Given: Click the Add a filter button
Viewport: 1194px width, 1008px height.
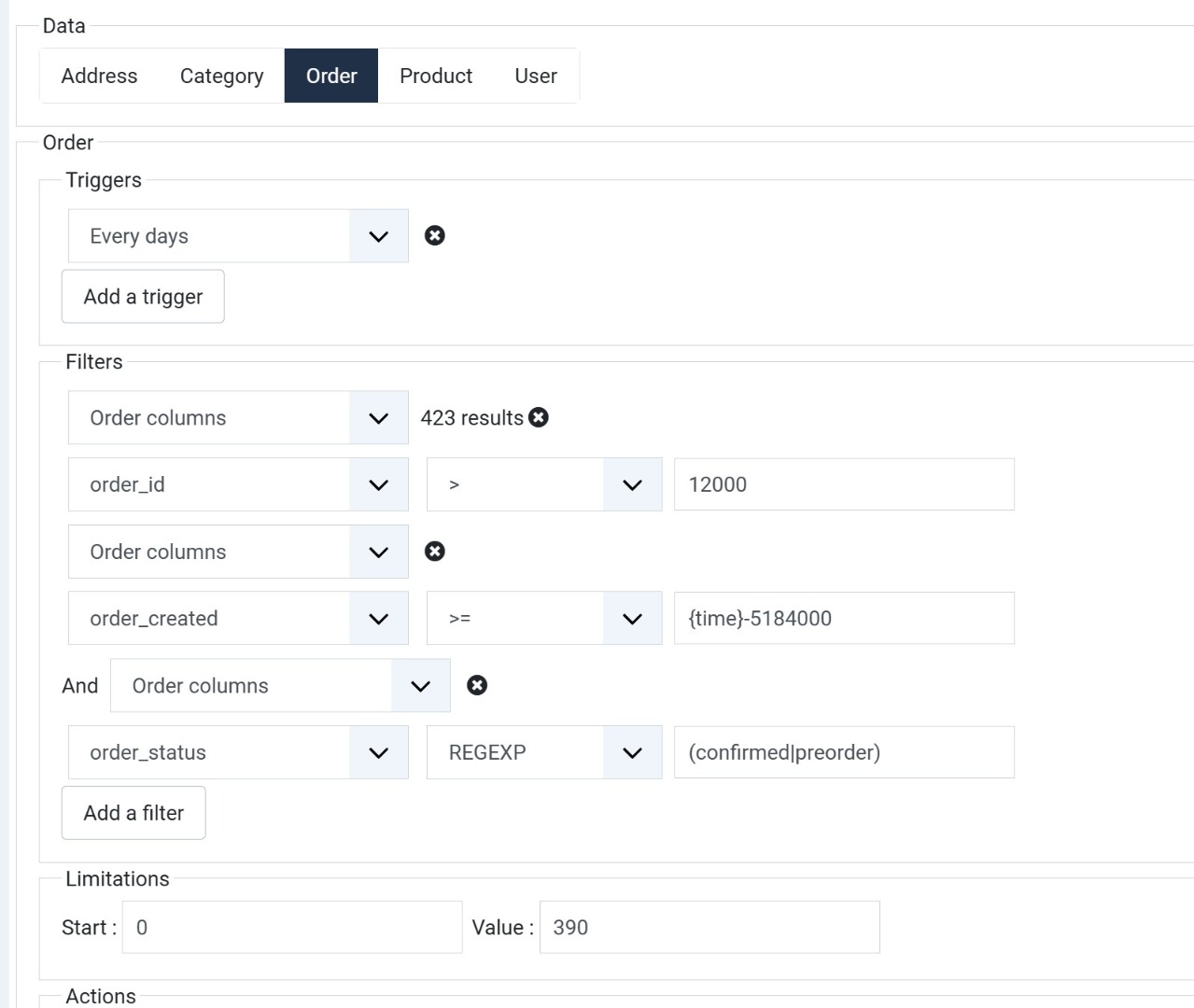Looking at the screenshot, I should coord(133,813).
